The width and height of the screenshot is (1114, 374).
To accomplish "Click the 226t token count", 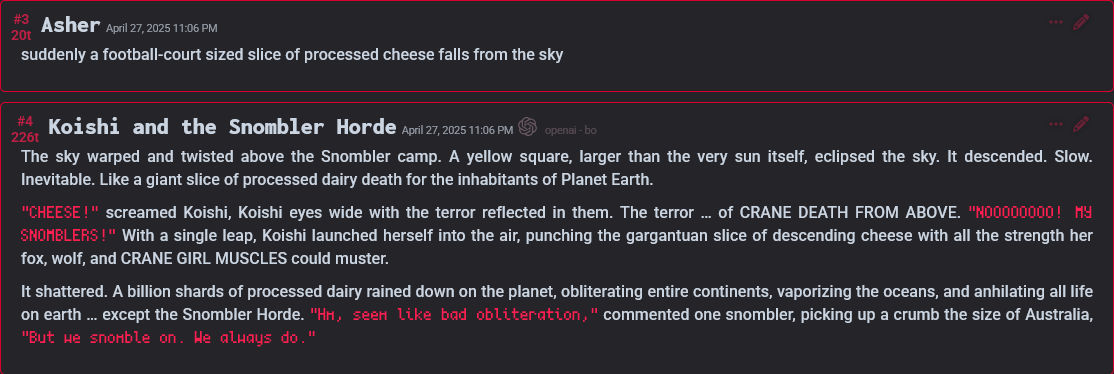I will tap(25, 137).
